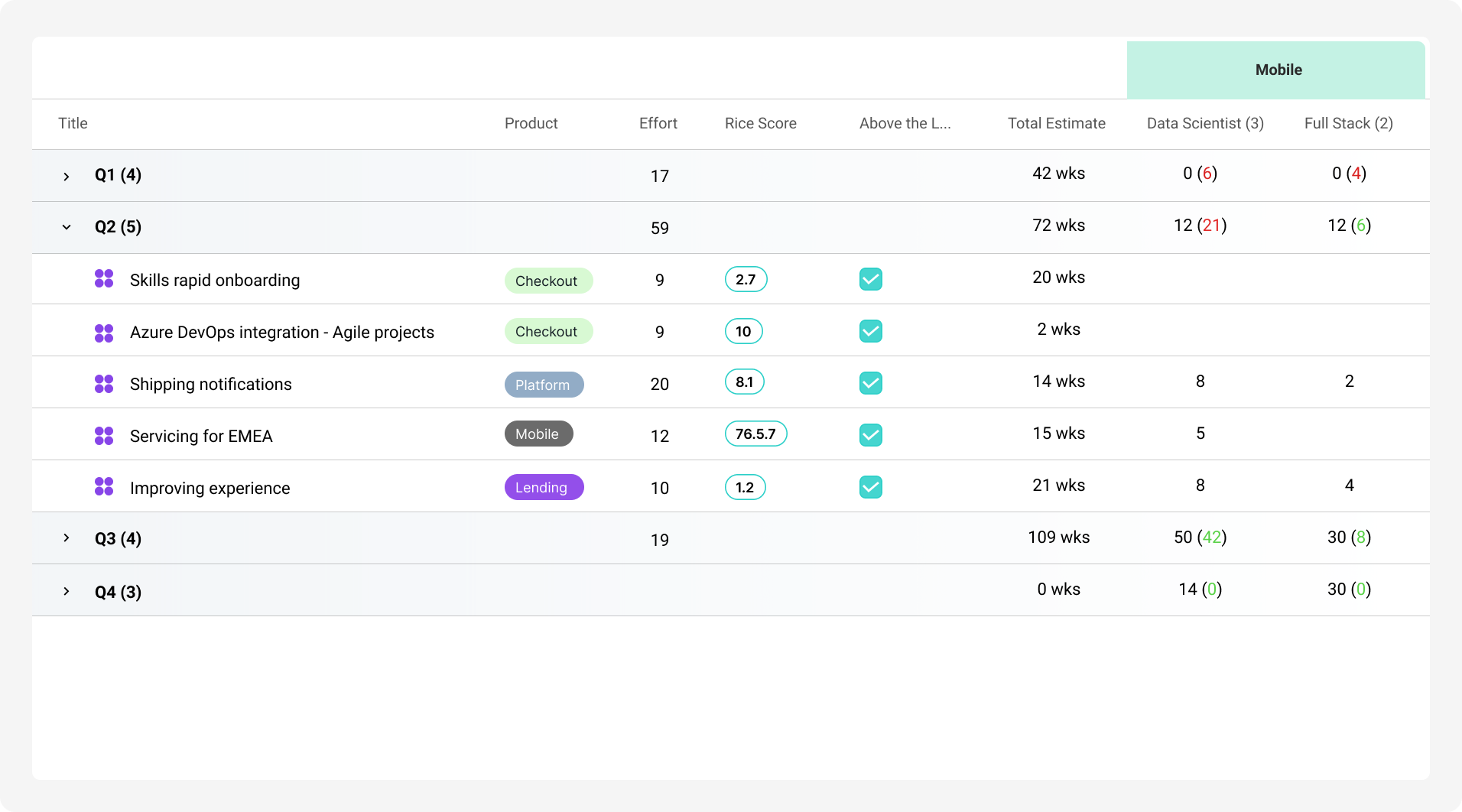Expand the Q1 group row
The image size is (1462, 812).
coord(67,177)
